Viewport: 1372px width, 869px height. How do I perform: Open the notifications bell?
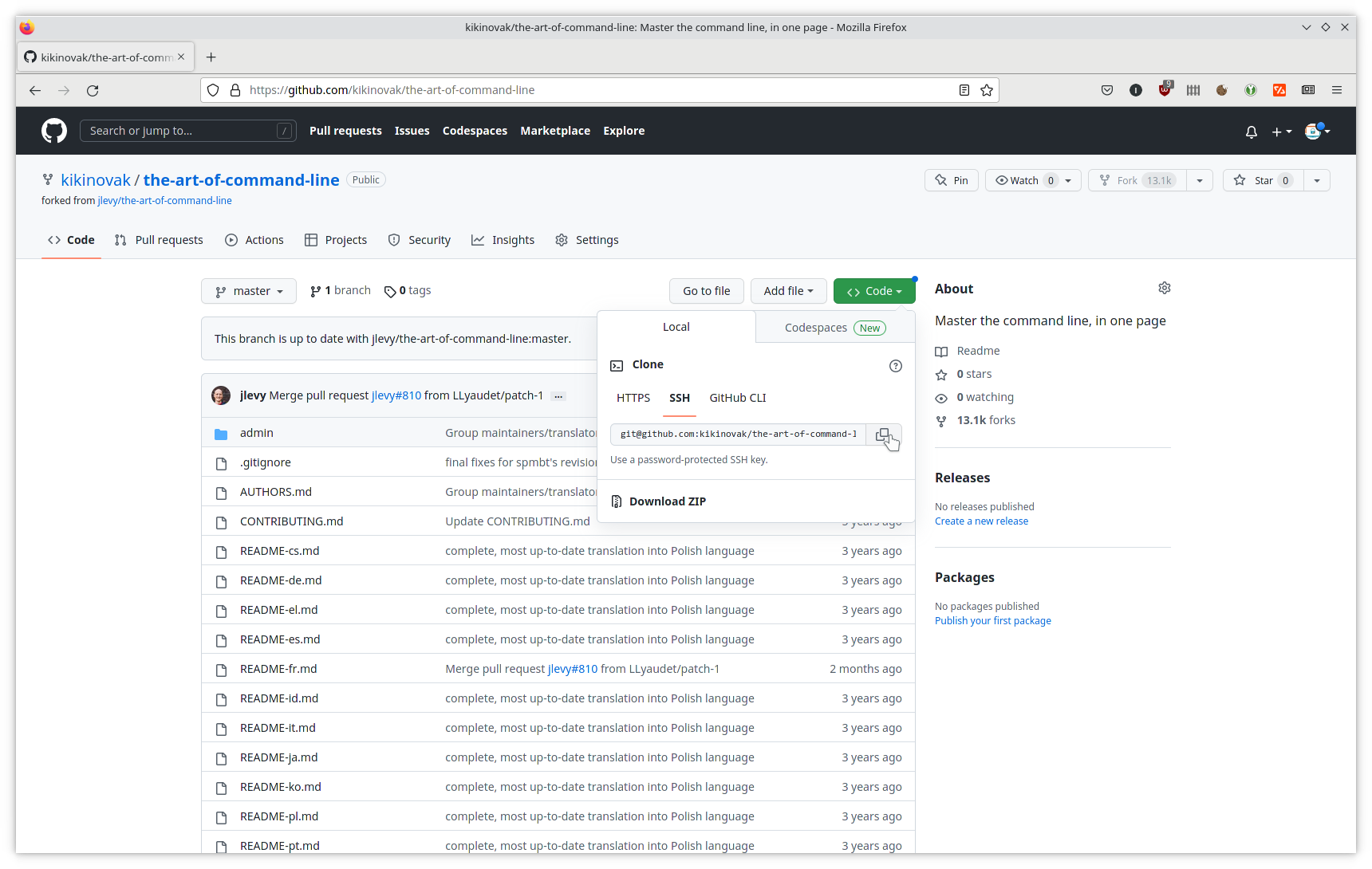tap(1251, 132)
